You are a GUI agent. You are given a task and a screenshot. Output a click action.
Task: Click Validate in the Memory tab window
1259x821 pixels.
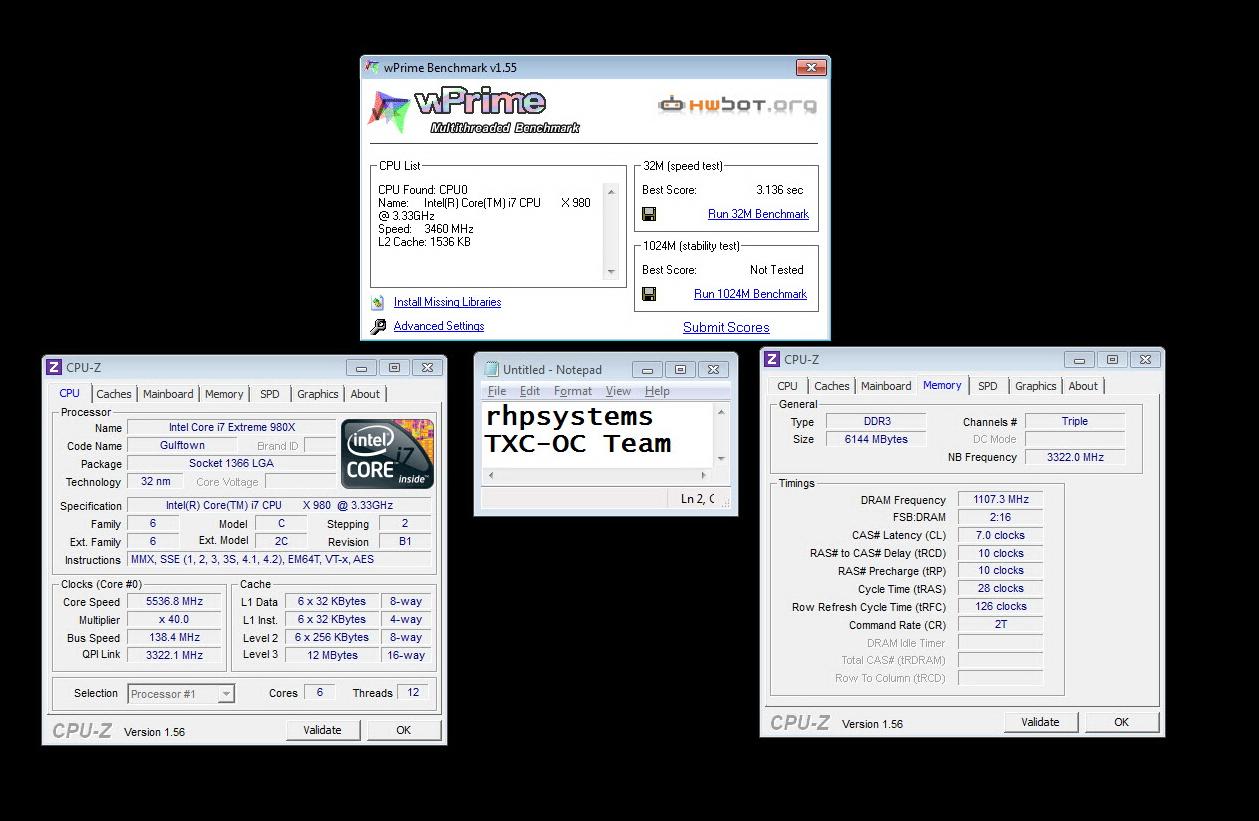[x=1040, y=722]
